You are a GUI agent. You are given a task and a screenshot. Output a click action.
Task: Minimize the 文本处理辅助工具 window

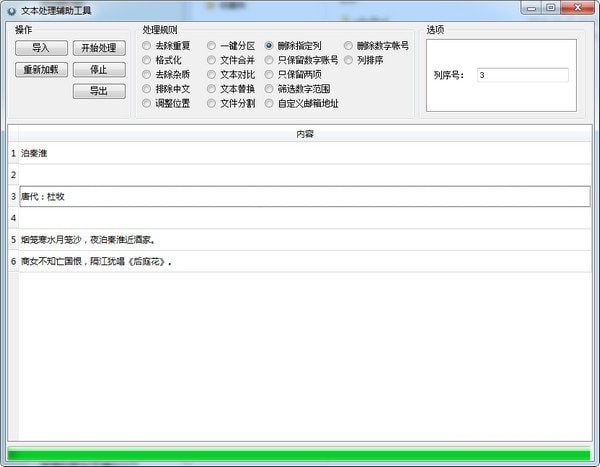[531, 8]
